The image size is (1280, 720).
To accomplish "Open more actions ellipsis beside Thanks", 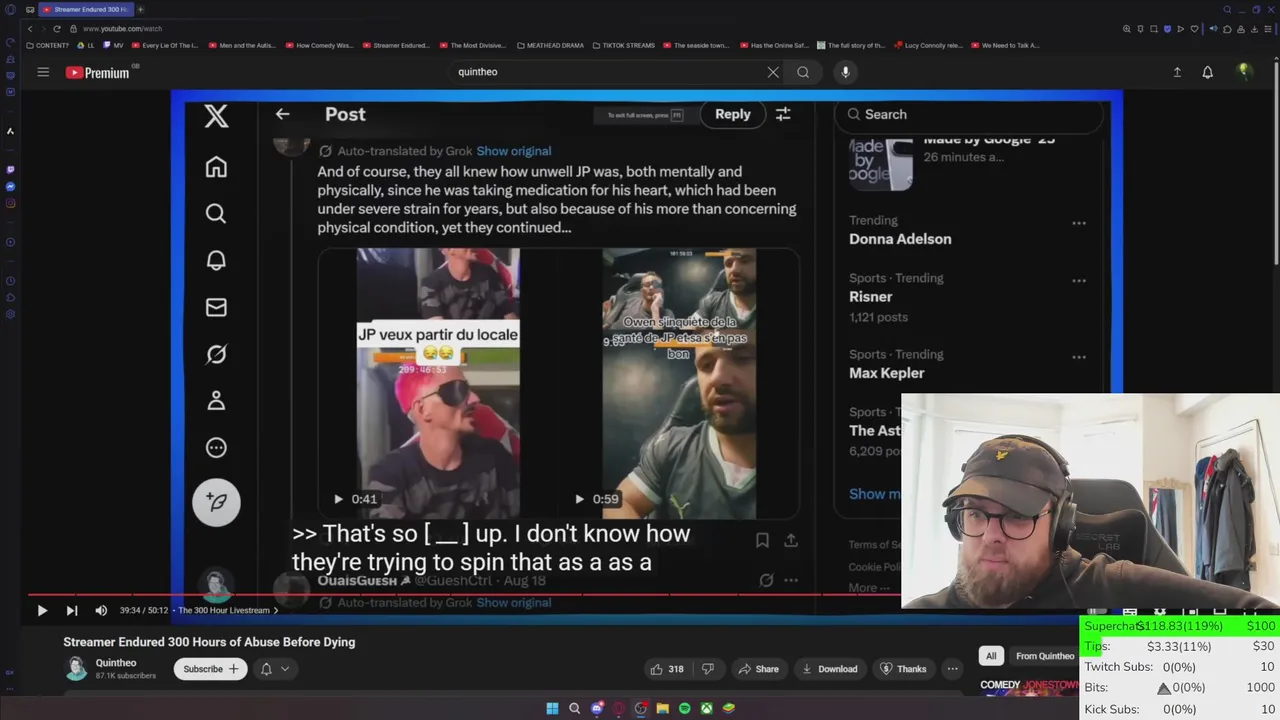I will pos(953,669).
